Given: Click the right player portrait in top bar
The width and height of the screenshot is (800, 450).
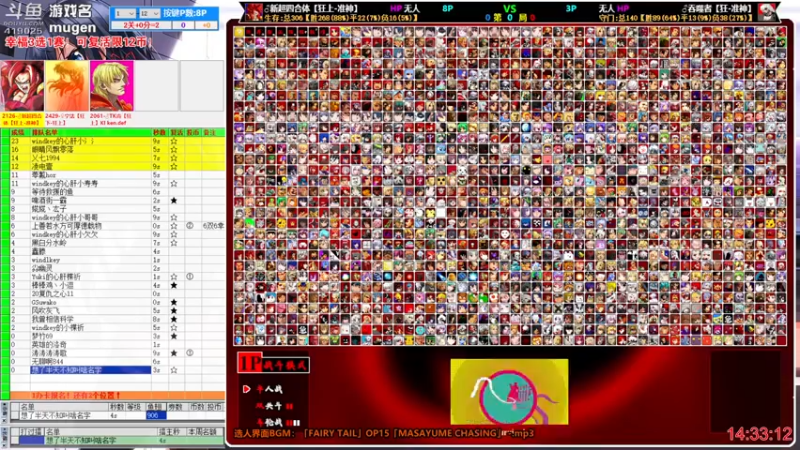Looking at the screenshot, I should coord(767,12).
